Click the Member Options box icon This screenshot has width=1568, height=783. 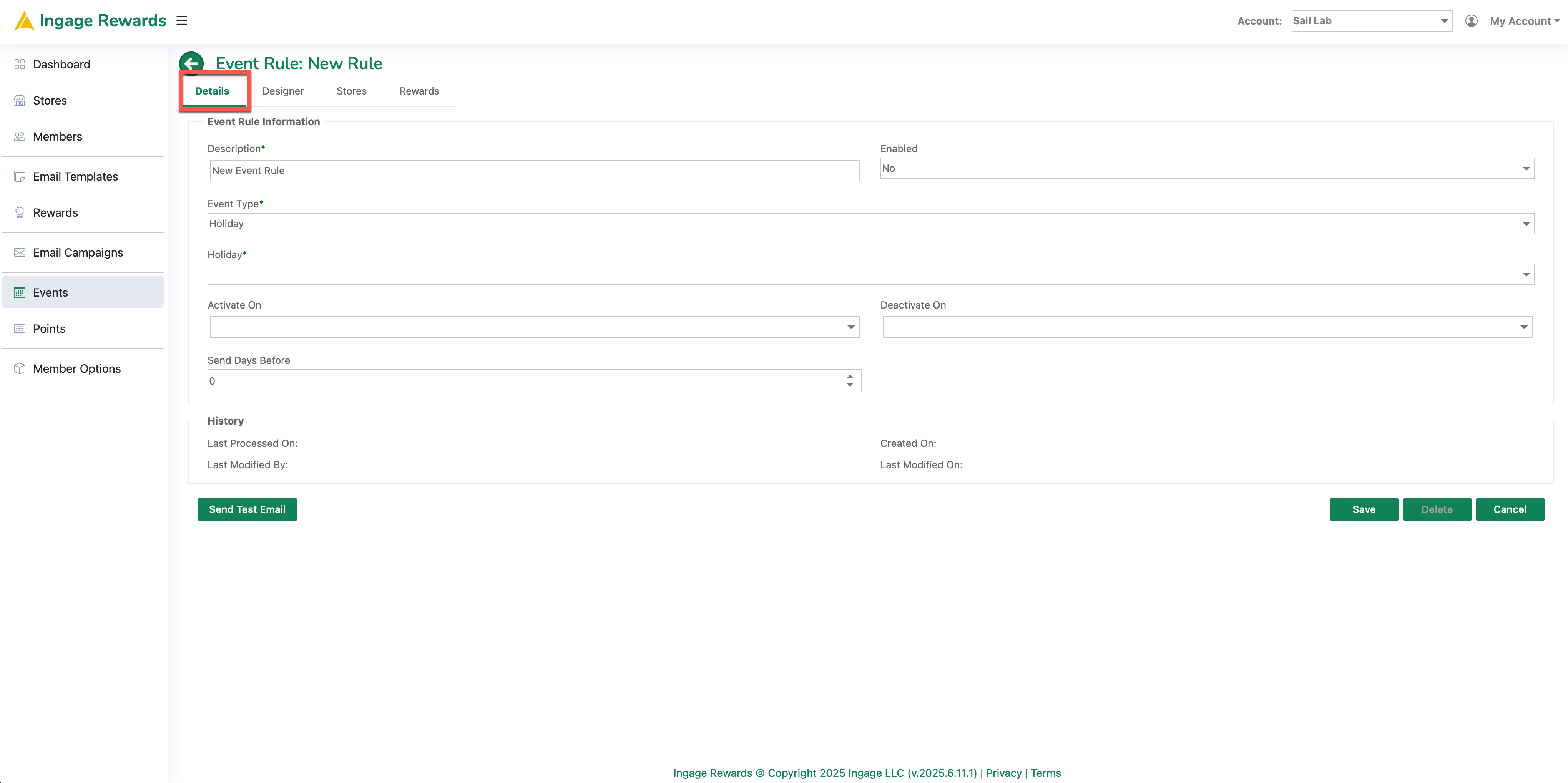point(20,369)
